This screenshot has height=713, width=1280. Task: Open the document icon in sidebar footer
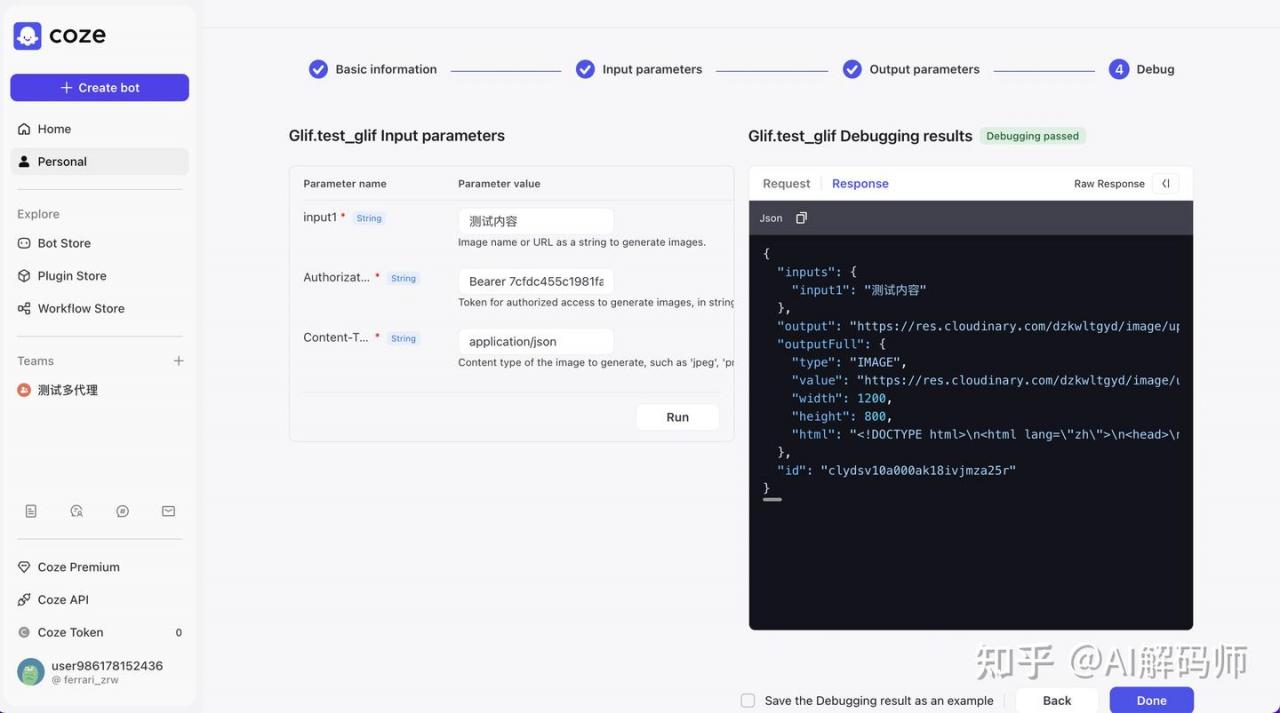[x=31, y=511]
